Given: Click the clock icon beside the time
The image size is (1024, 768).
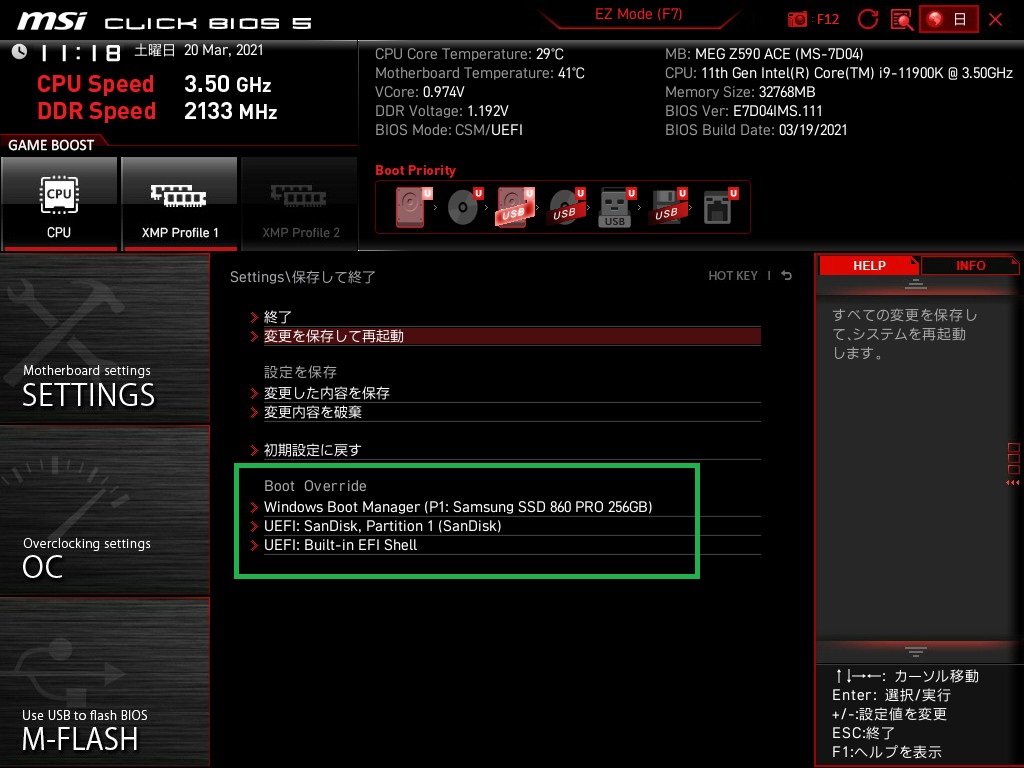Looking at the screenshot, I should pyautogui.click(x=19, y=52).
